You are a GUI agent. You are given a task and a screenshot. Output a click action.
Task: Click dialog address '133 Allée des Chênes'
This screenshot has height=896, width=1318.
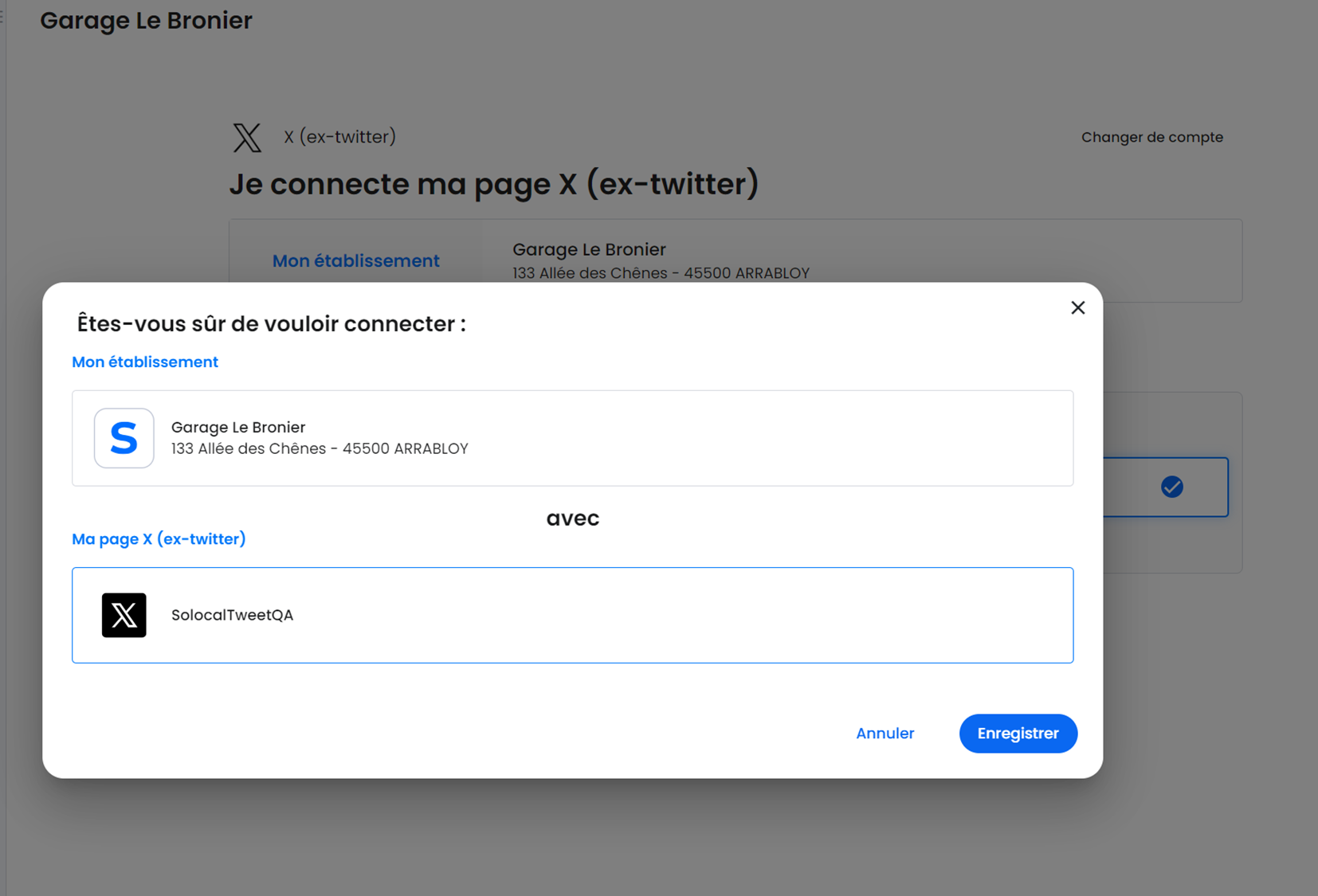point(320,448)
